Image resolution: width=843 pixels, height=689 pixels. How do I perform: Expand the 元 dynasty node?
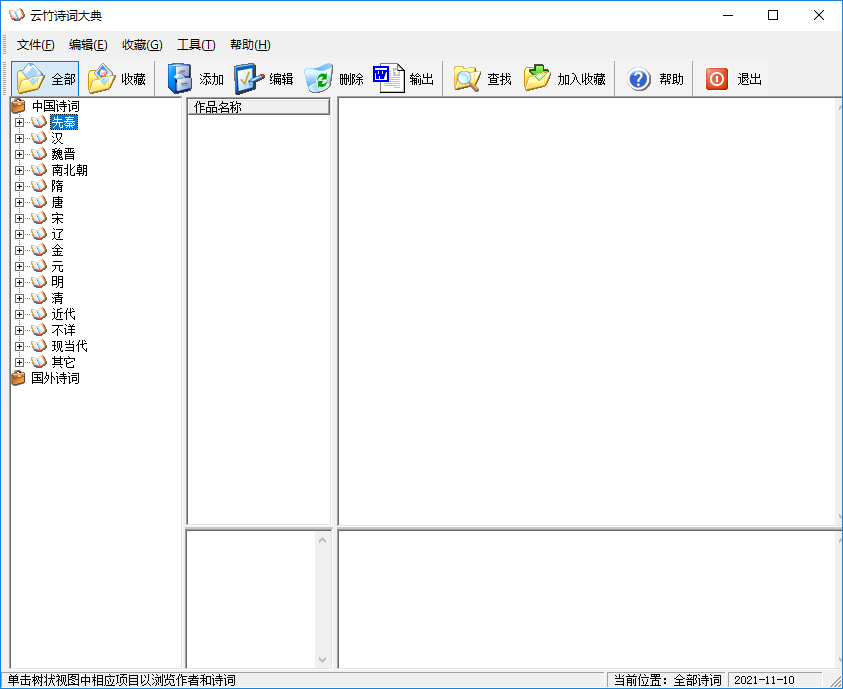(19, 267)
